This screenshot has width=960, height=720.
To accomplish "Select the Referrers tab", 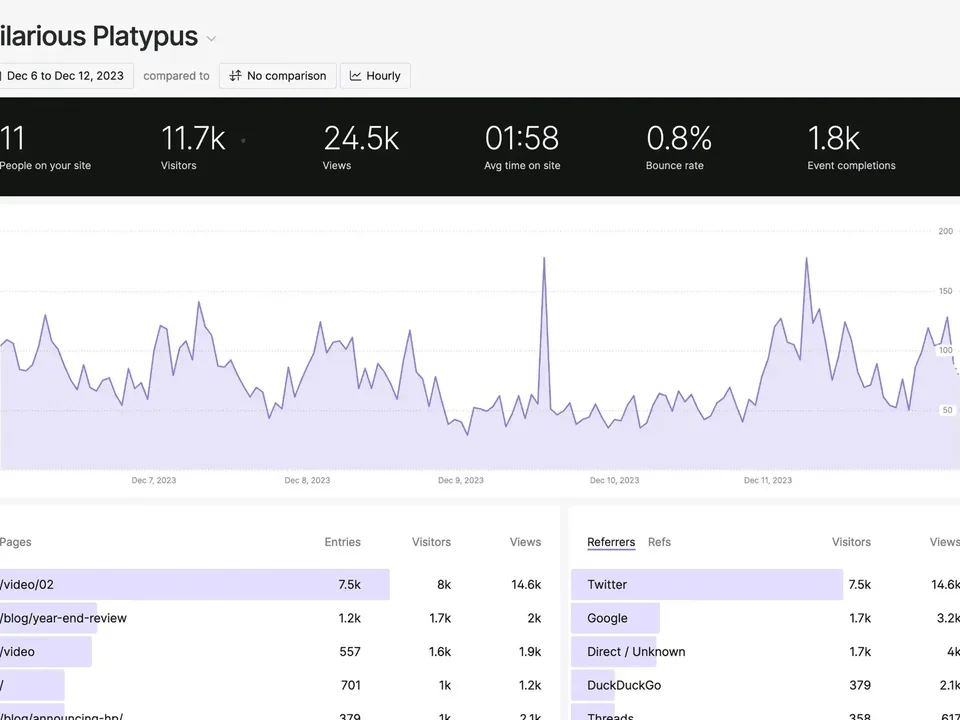I will coord(611,542).
